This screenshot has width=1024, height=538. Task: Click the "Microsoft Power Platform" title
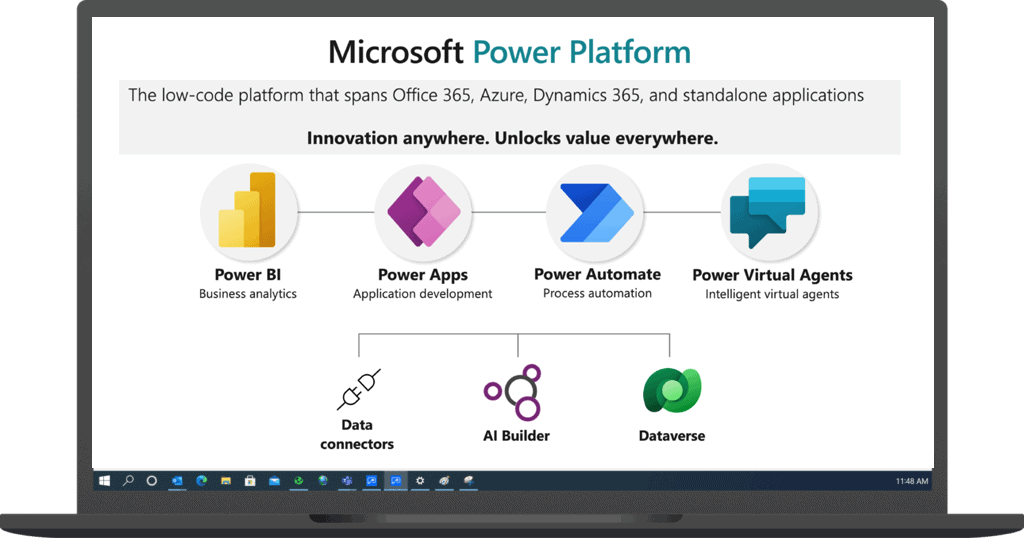coord(509,52)
